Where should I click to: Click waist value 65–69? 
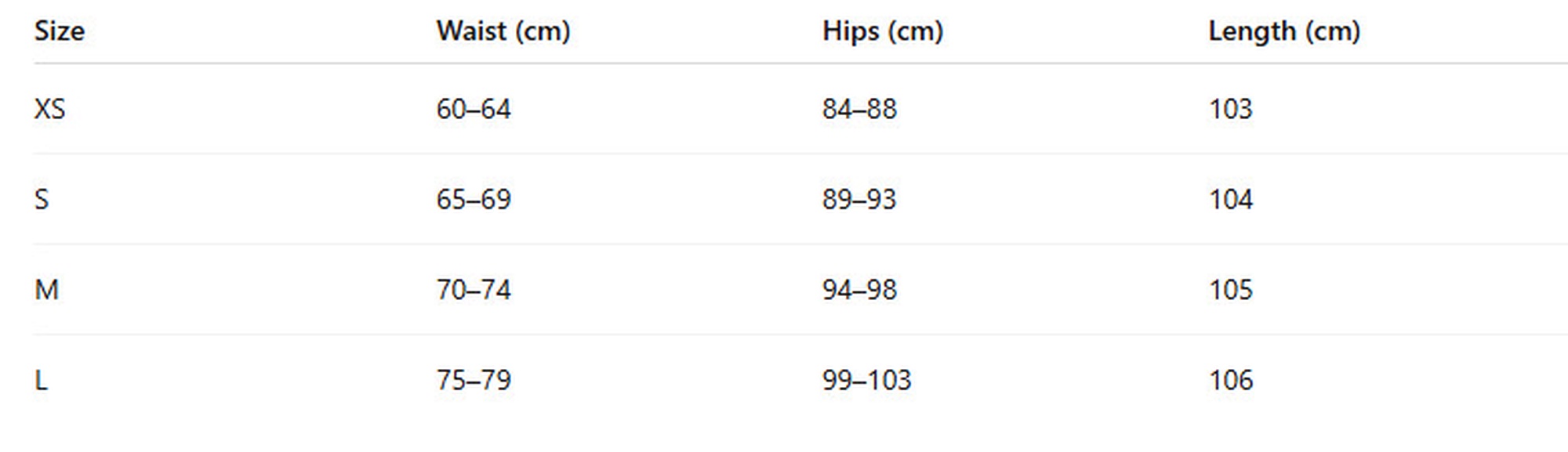click(x=474, y=200)
